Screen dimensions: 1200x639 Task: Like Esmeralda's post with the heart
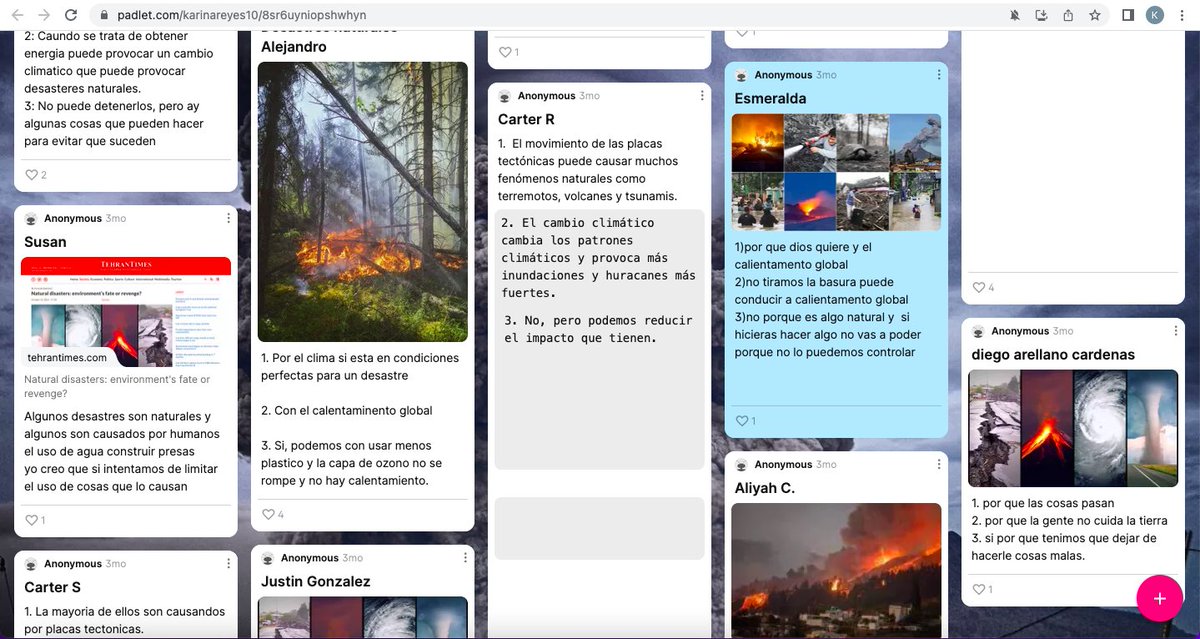tap(741, 421)
